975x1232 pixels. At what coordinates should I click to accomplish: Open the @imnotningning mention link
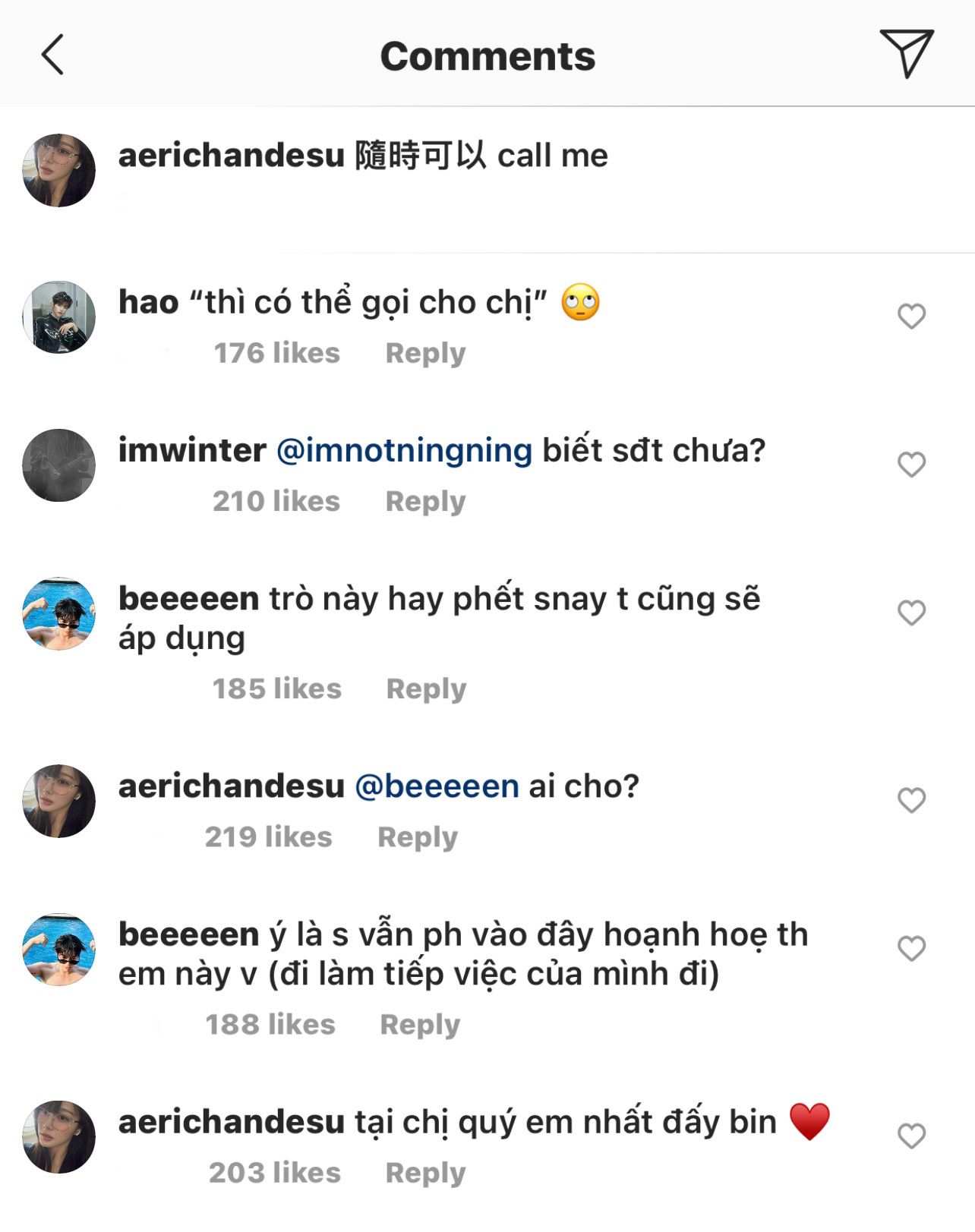[404, 450]
